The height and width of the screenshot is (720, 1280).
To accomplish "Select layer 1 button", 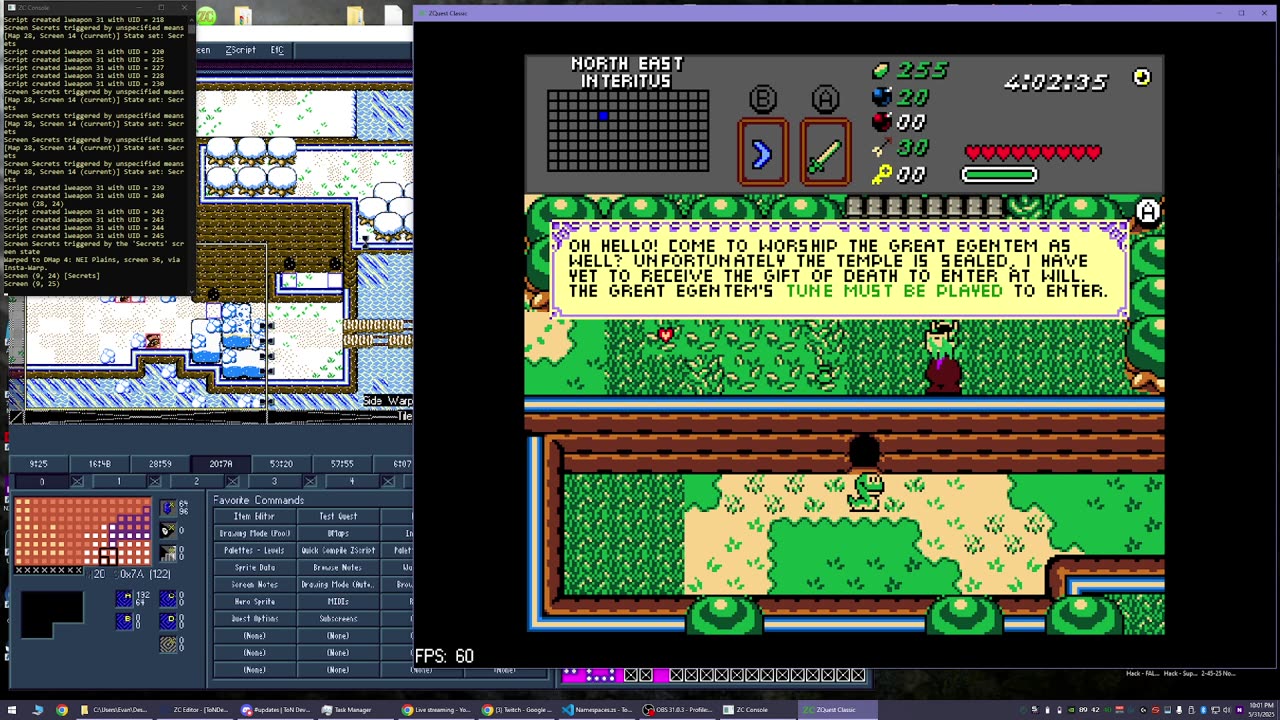I will pyautogui.click(x=118, y=482).
